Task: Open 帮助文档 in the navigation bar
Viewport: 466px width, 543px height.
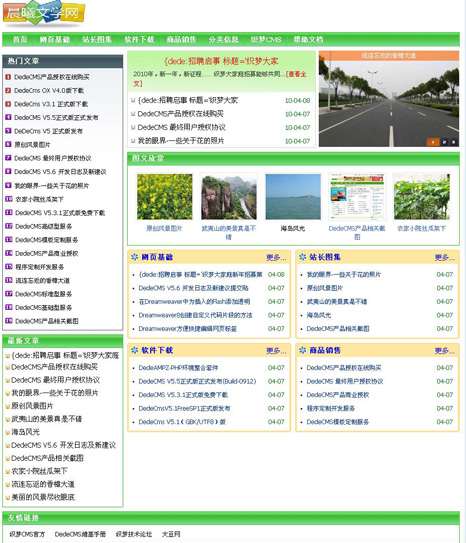Action: pyautogui.click(x=308, y=39)
